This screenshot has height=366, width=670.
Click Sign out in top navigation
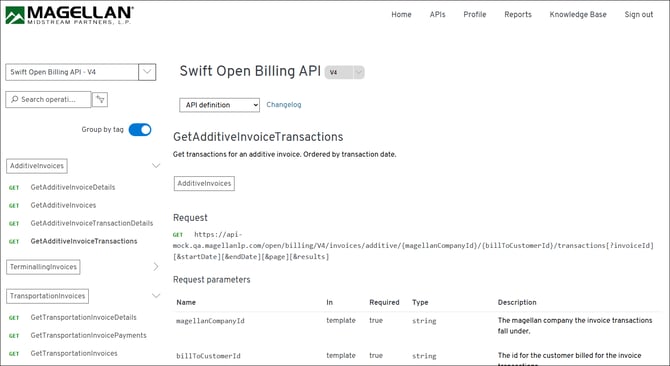coord(639,14)
